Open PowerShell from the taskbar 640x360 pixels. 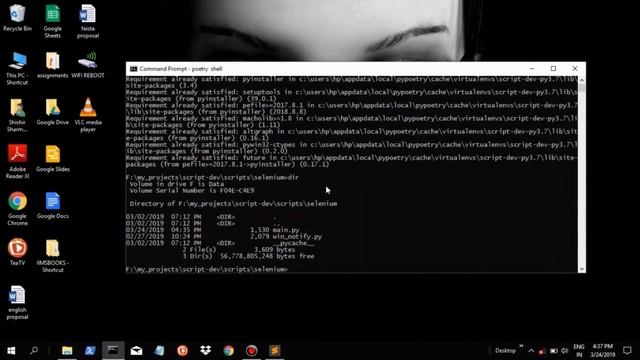pos(90,350)
